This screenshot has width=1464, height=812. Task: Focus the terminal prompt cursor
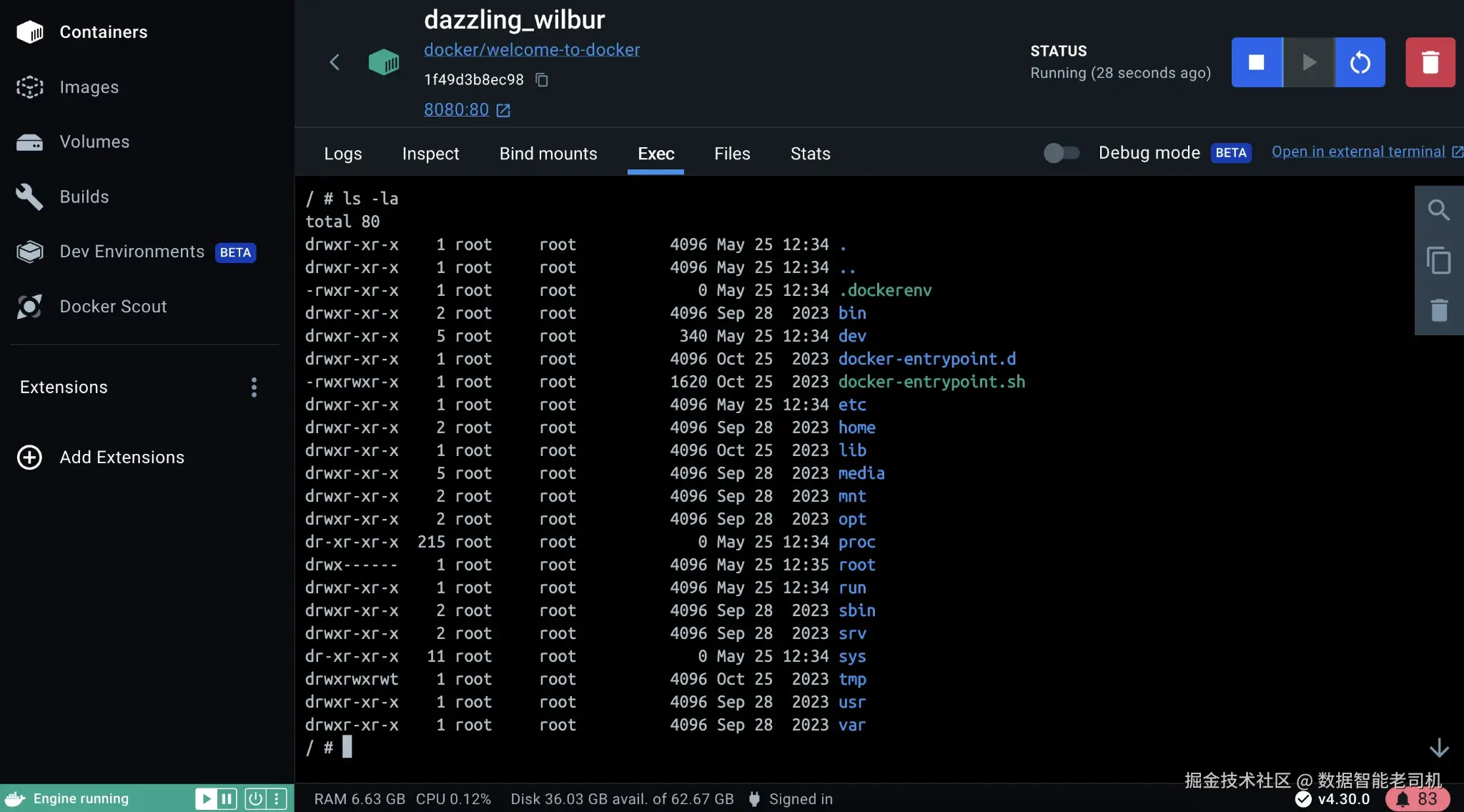pos(347,747)
